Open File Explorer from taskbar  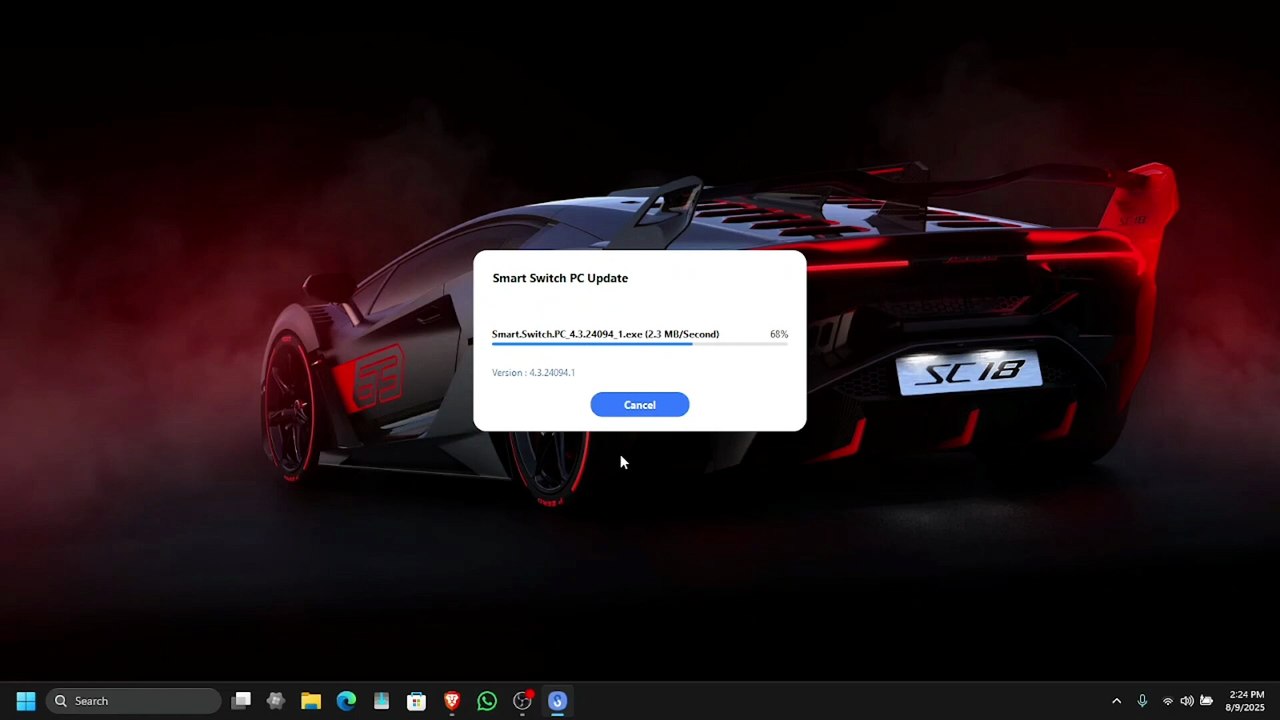tap(311, 701)
